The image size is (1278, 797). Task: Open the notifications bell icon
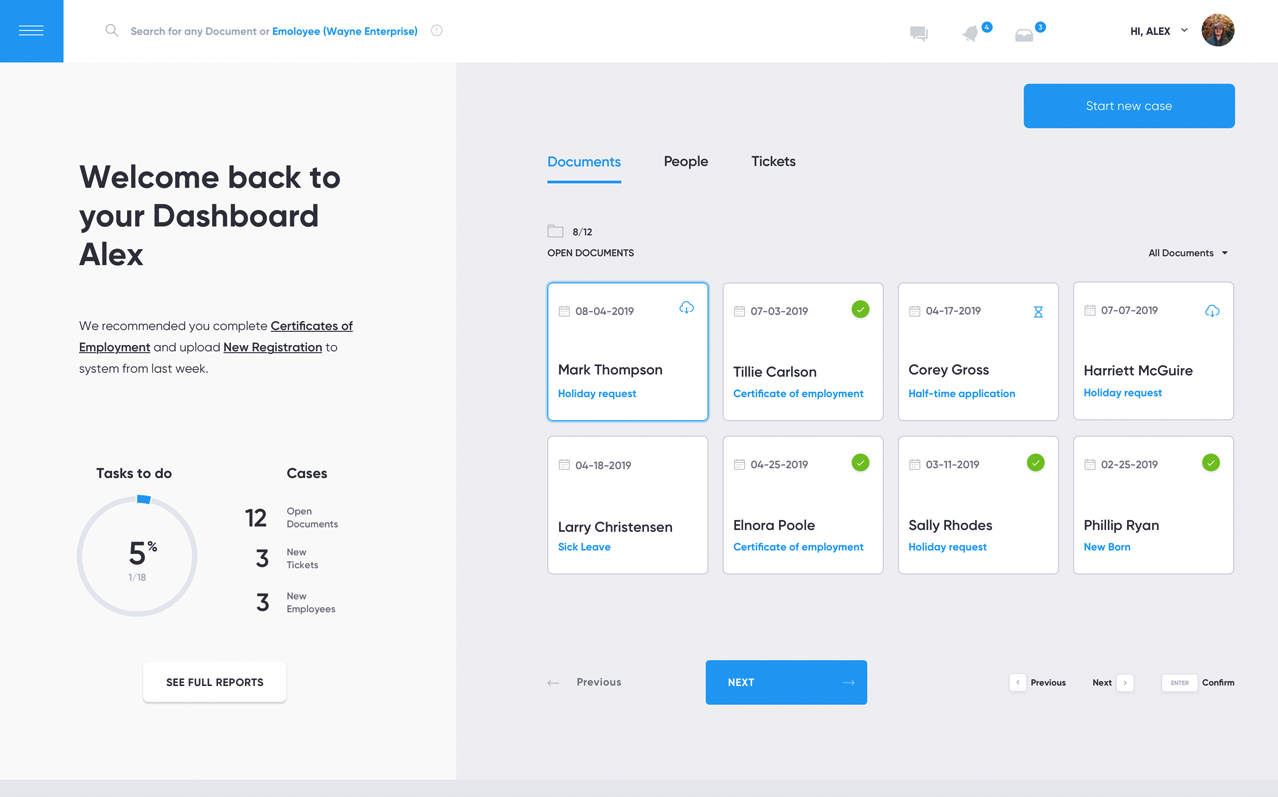(x=970, y=34)
